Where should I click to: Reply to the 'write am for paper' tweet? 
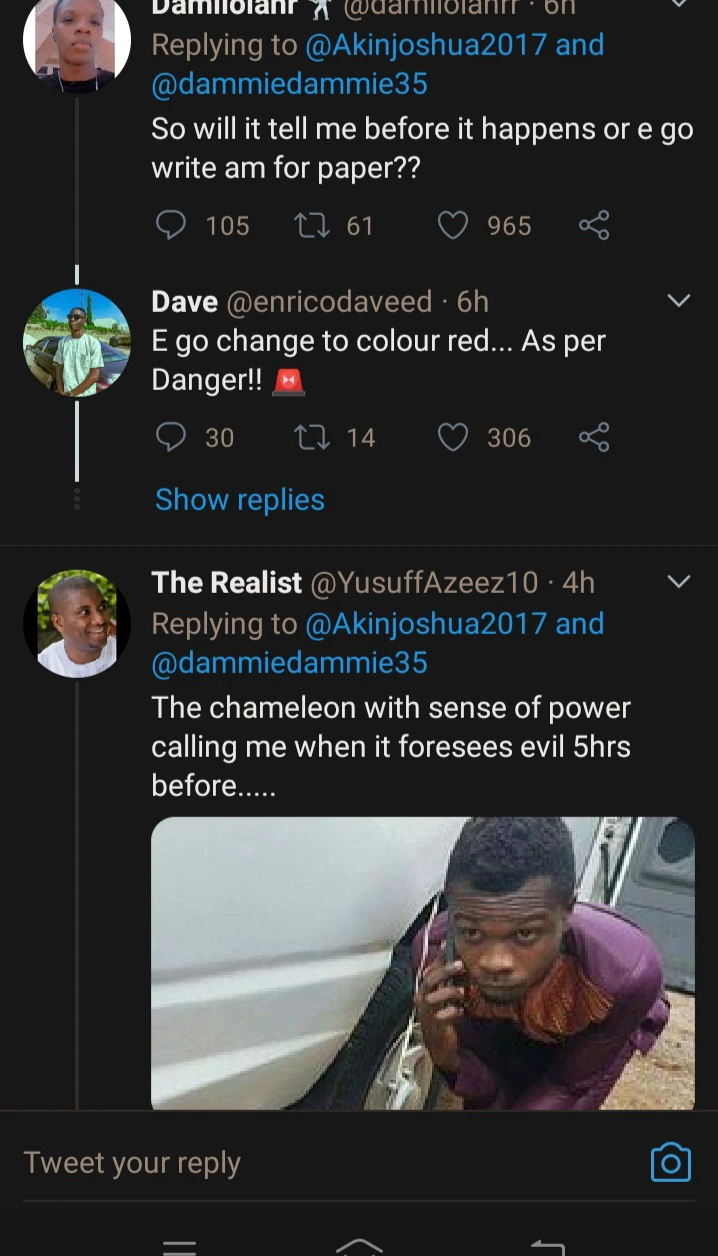click(x=172, y=225)
